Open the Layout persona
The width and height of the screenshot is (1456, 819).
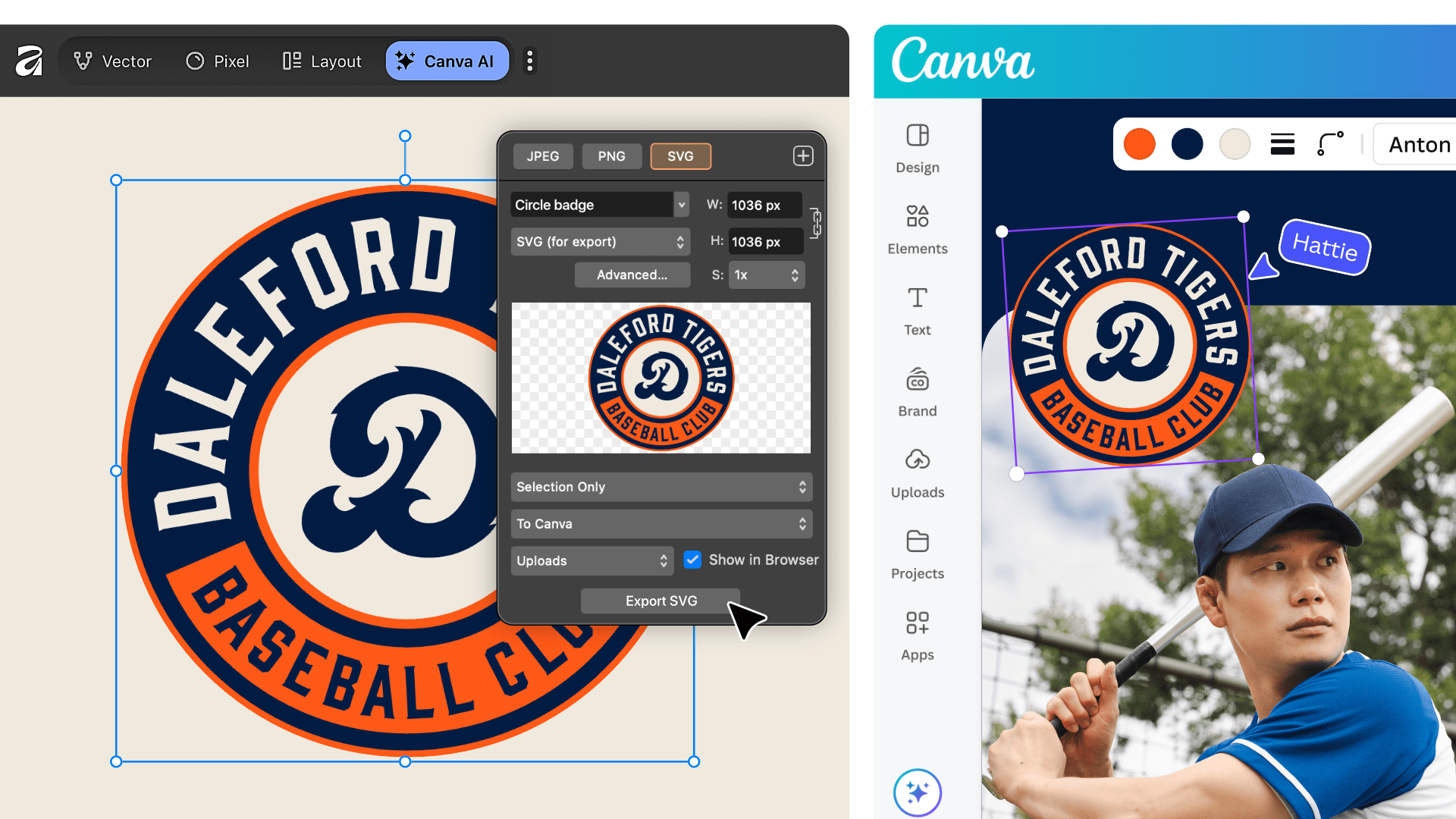321,61
